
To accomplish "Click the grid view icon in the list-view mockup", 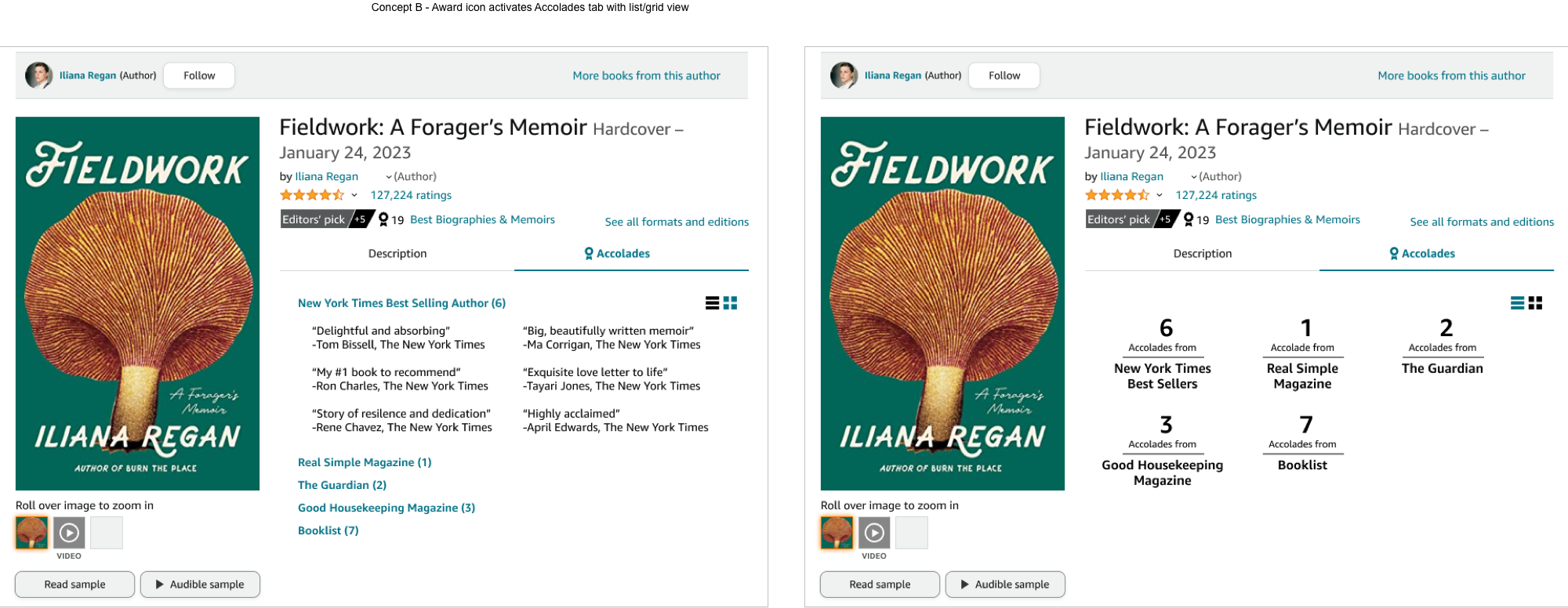I will pyautogui.click(x=730, y=303).
